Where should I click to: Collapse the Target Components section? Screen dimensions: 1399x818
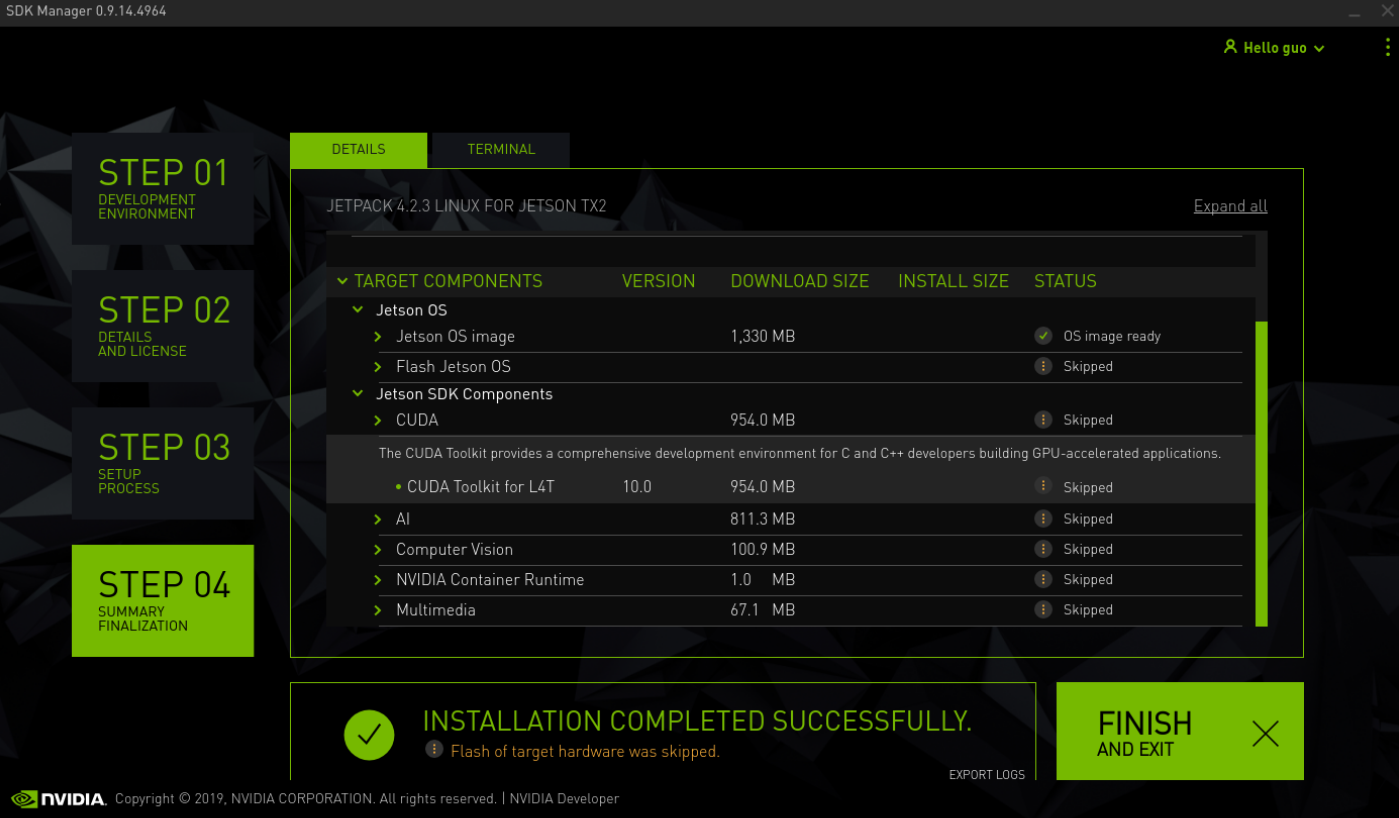coord(343,281)
